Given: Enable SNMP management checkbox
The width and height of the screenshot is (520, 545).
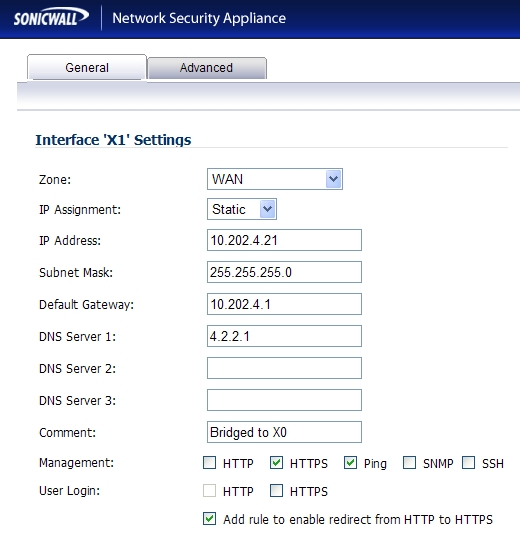Looking at the screenshot, I should (409, 463).
